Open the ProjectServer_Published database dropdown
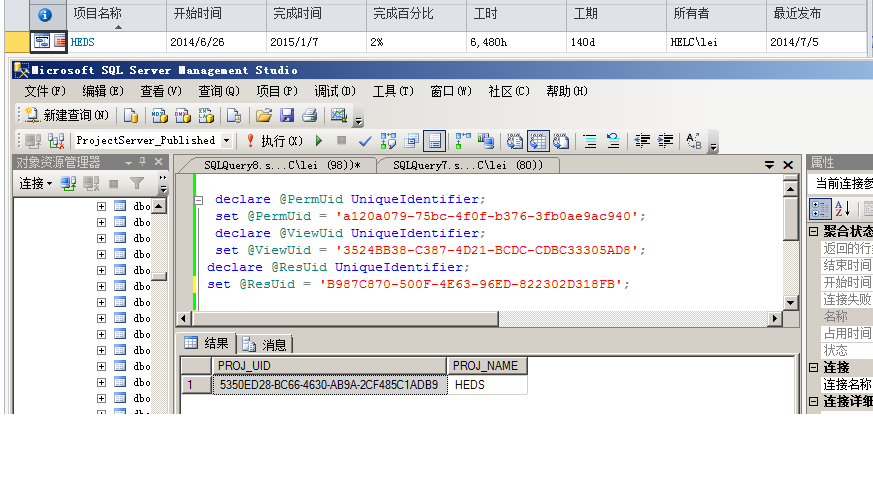873x503 pixels. pyautogui.click(x=227, y=141)
